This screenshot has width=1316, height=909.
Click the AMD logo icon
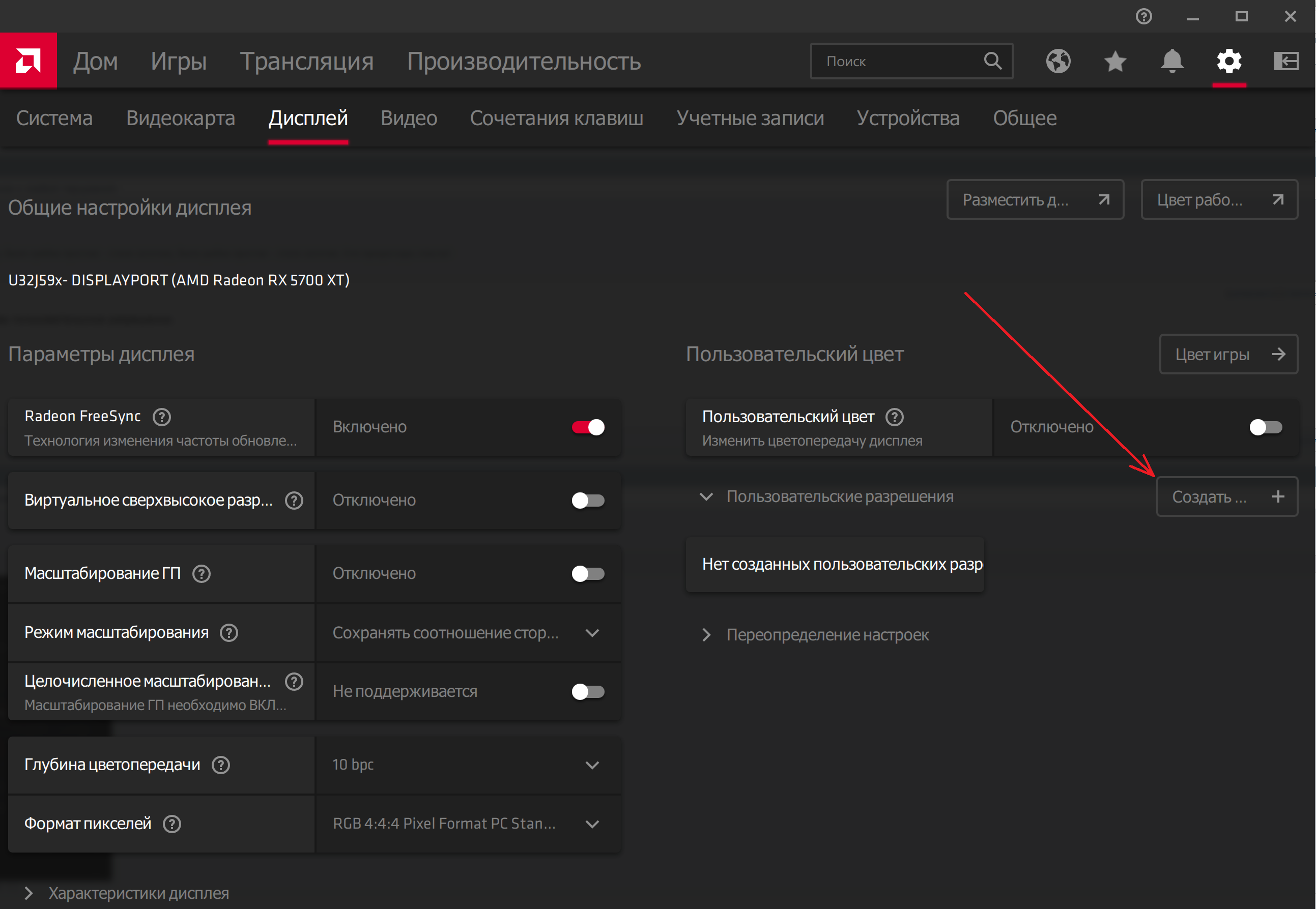point(28,61)
